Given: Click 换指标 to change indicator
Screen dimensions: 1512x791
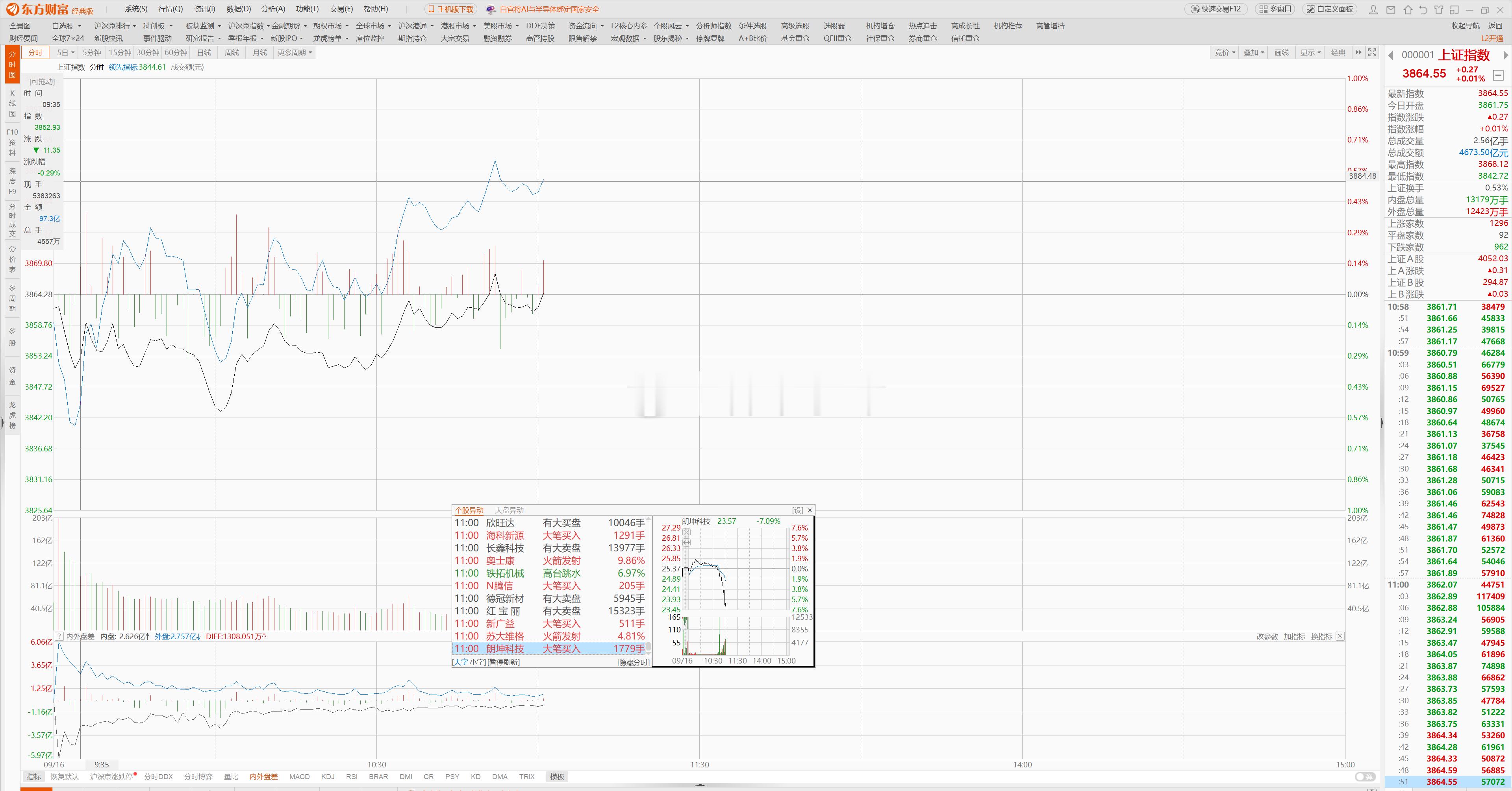Looking at the screenshot, I should click(1322, 636).
